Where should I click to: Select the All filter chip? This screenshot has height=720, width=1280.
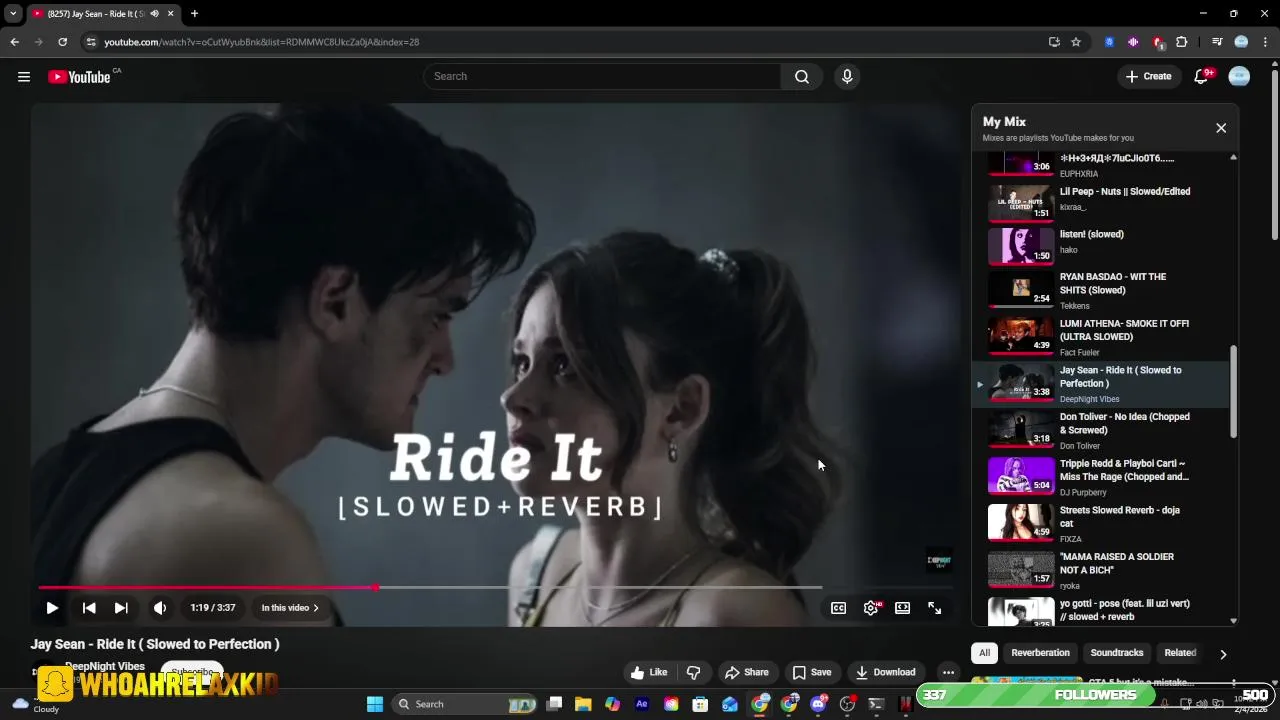point(984,653)
